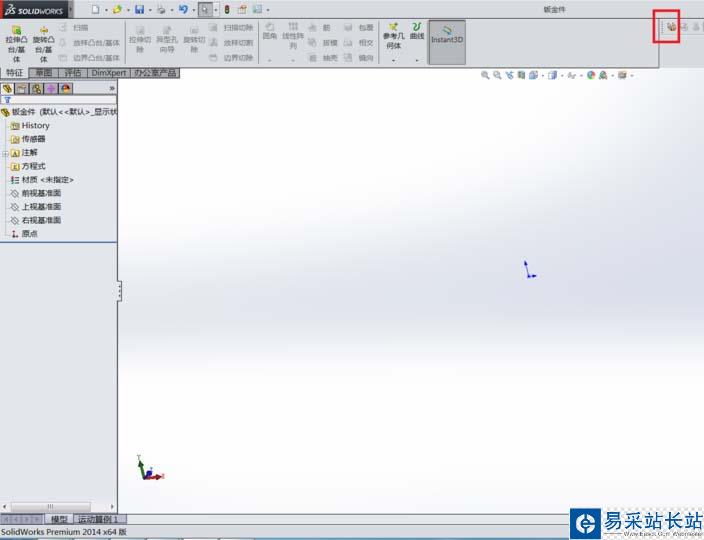Click the Section View icon

point(521,75)
